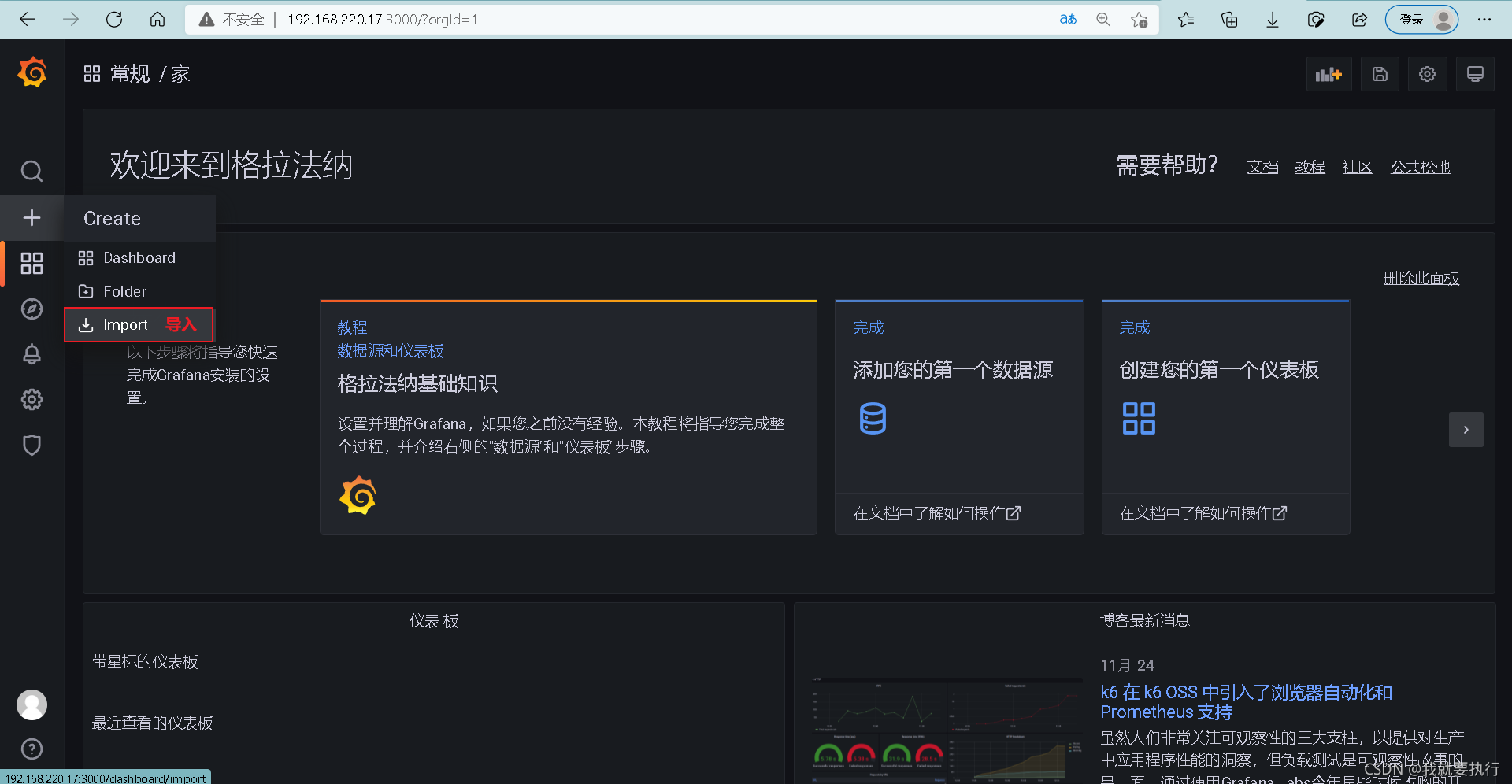
Task: Open browser collections icon
Action: coord(1229,20)
